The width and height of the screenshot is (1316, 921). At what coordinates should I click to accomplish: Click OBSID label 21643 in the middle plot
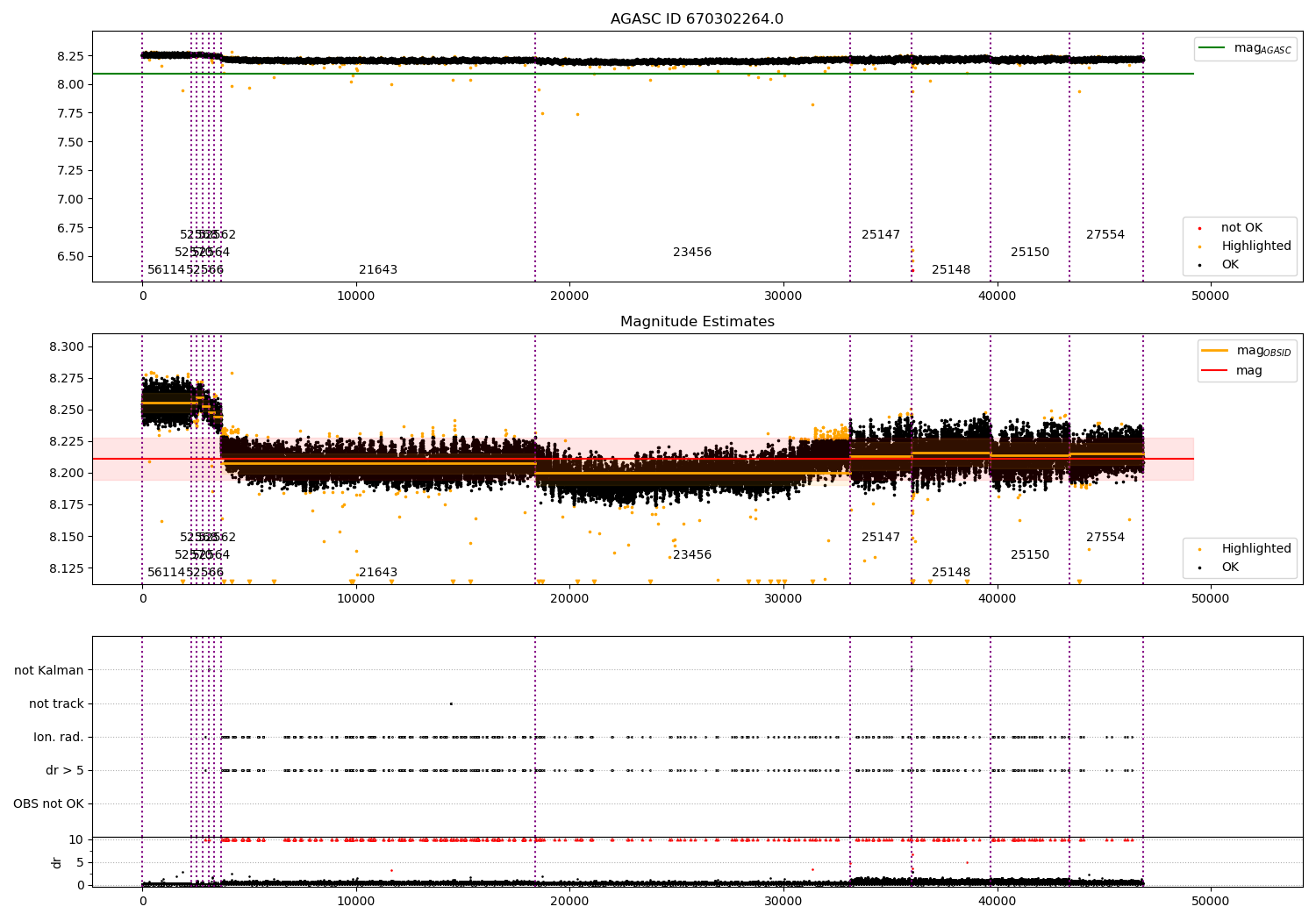378,573
